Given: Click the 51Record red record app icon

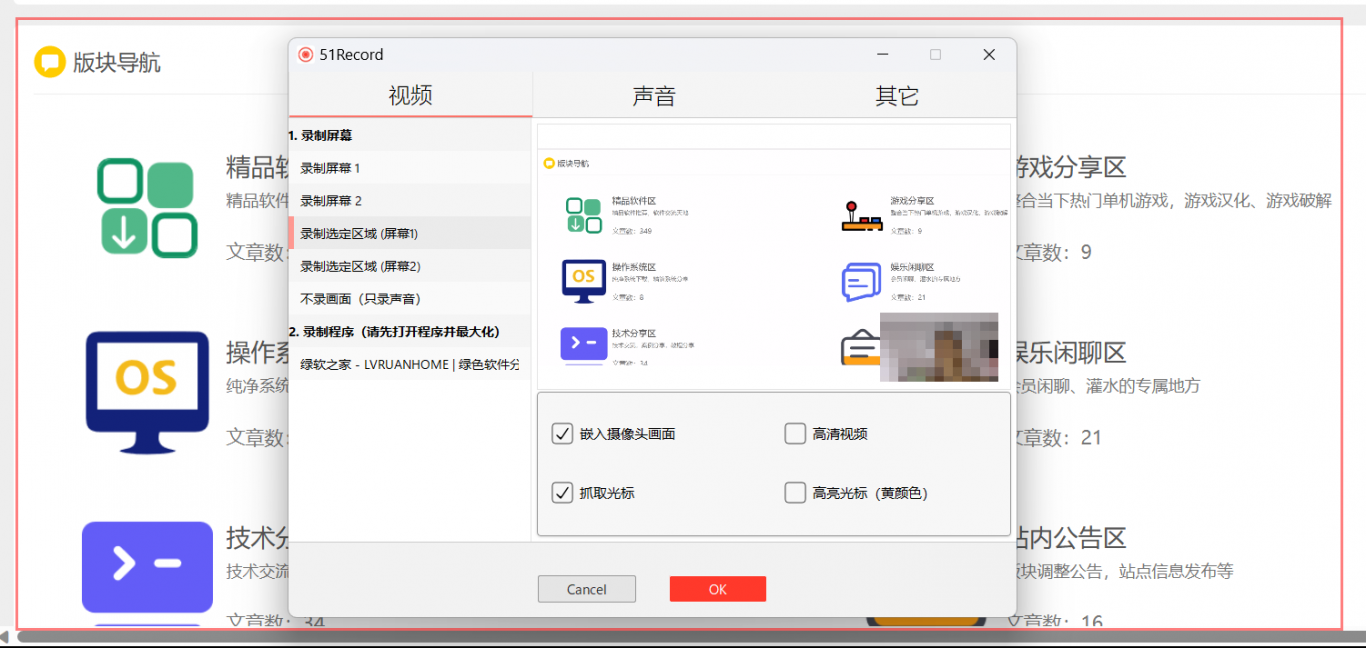Looking at the screenshot, I should pyautogui.click(x=305, y=55).
